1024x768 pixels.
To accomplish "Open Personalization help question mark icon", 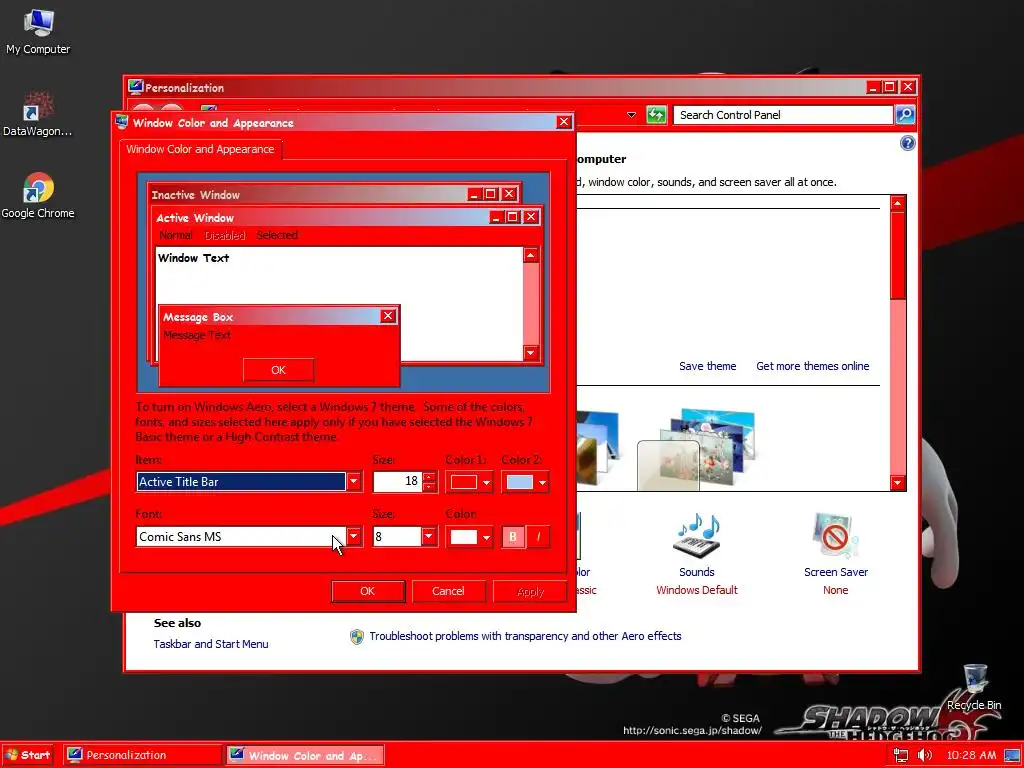I will point(907,144).
